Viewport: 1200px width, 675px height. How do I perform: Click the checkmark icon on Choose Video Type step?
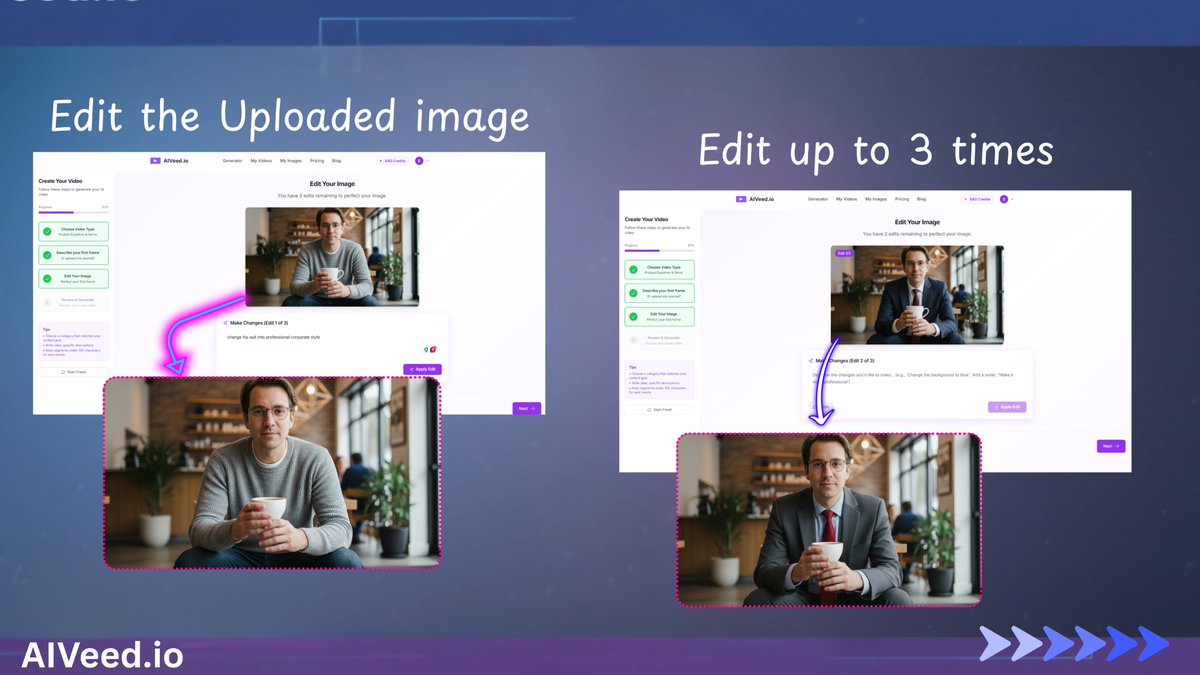(45, 231)
